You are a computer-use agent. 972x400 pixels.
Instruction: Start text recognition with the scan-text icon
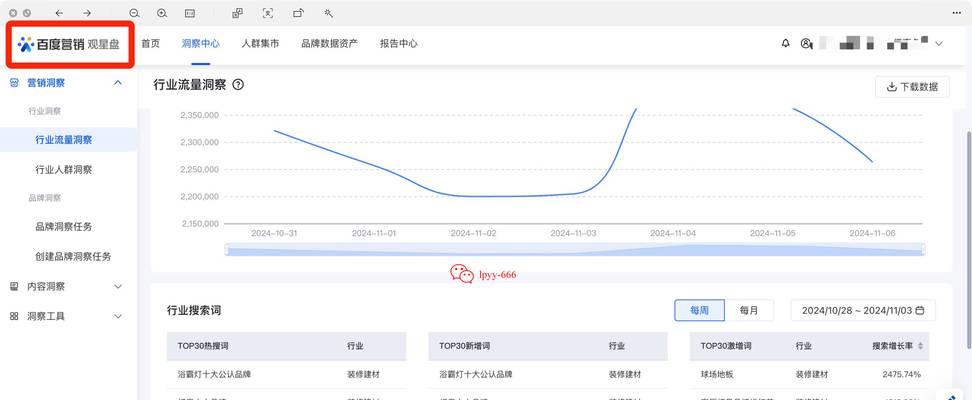pyautogui.click(x=268, y=13)
